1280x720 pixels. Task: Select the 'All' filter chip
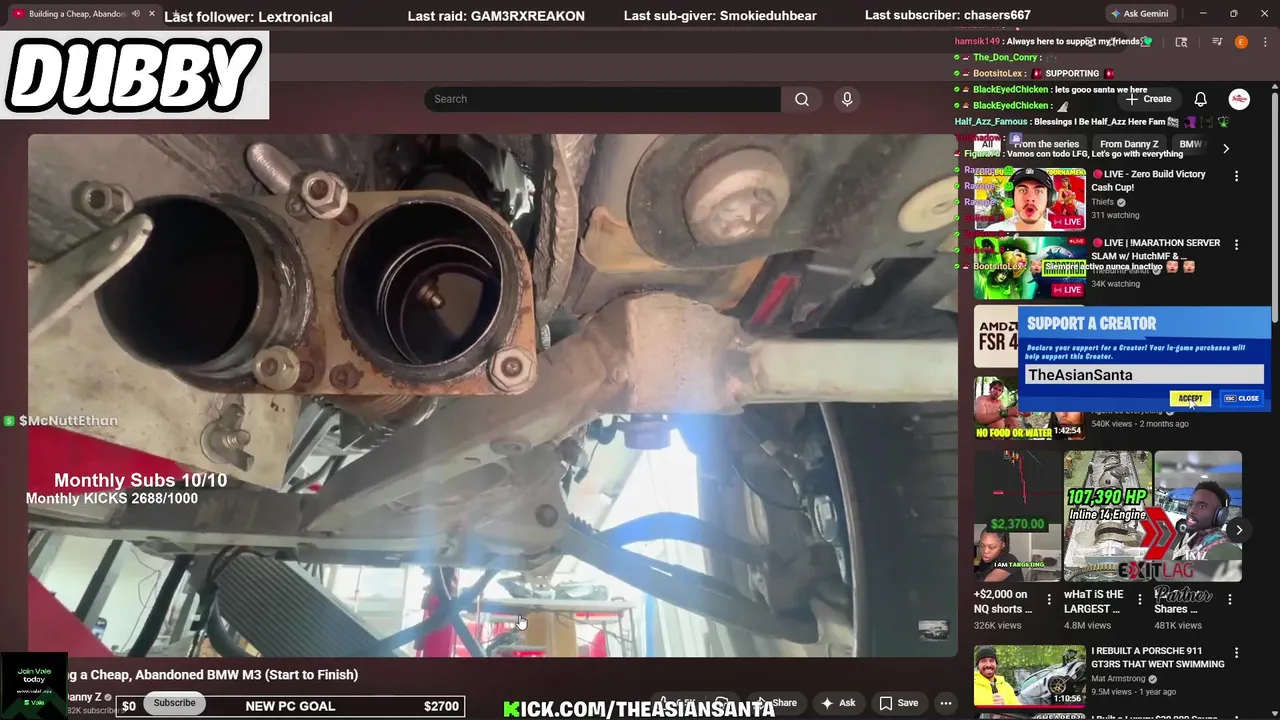point(987,144)
